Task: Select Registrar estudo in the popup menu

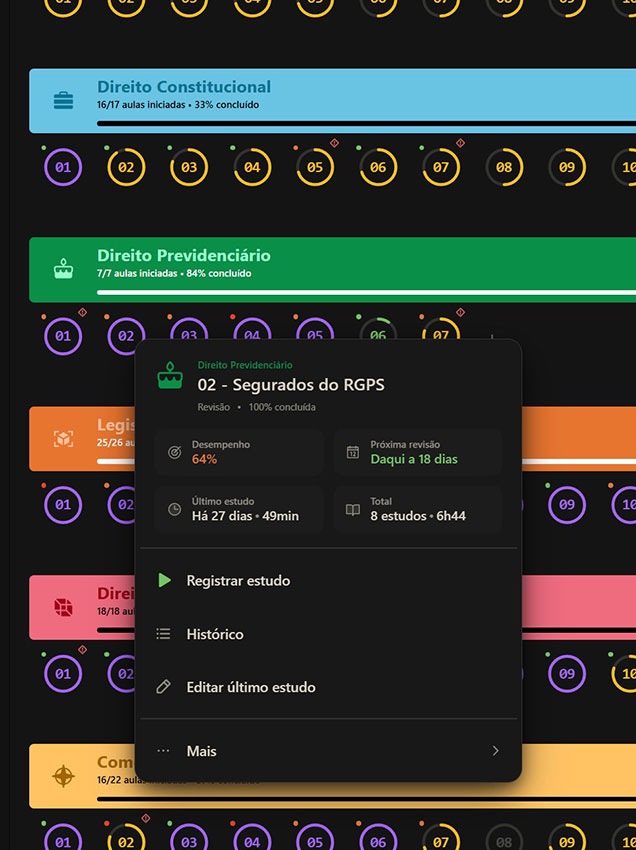Action: [328, 580]
